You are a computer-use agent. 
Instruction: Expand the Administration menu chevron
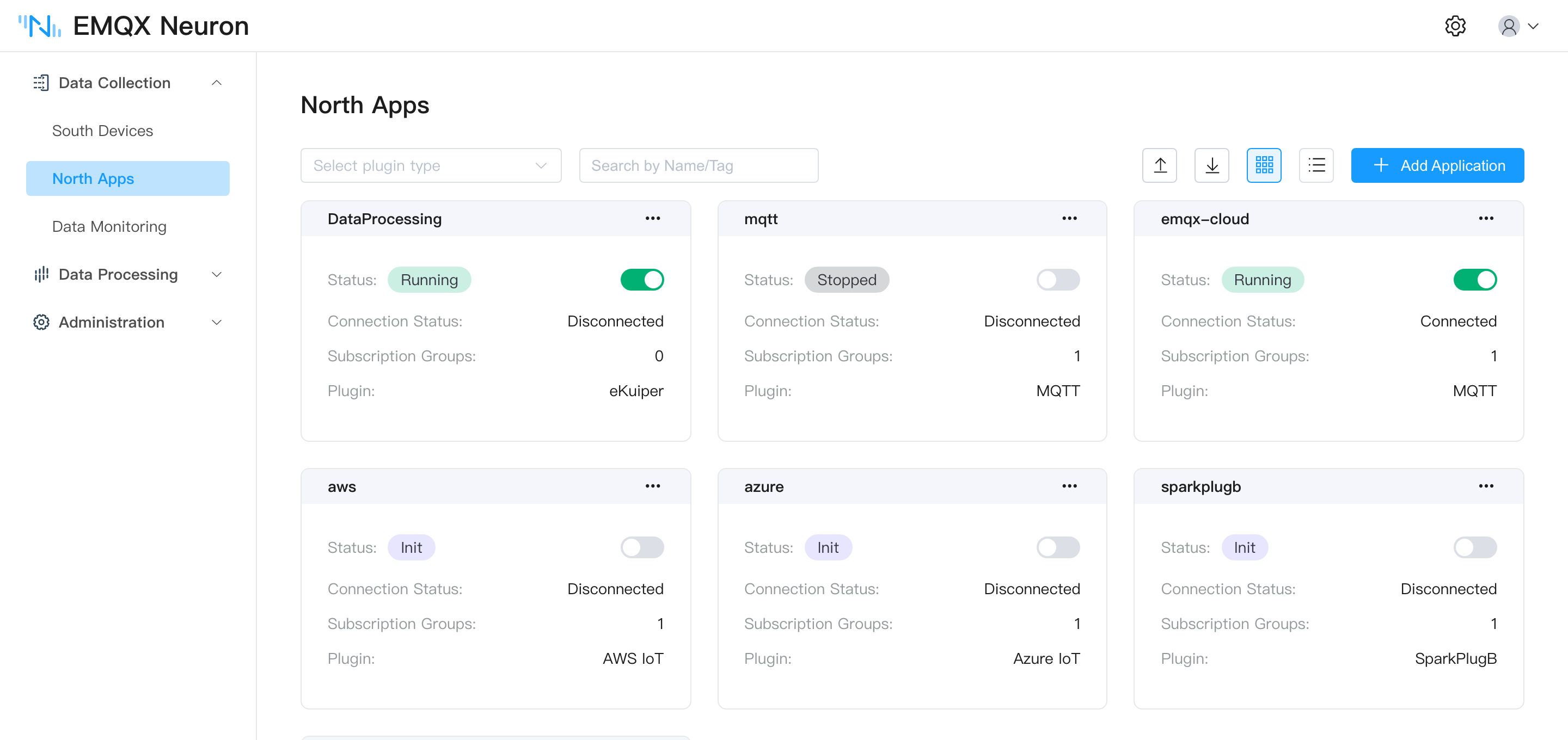[x=217, y=322]
